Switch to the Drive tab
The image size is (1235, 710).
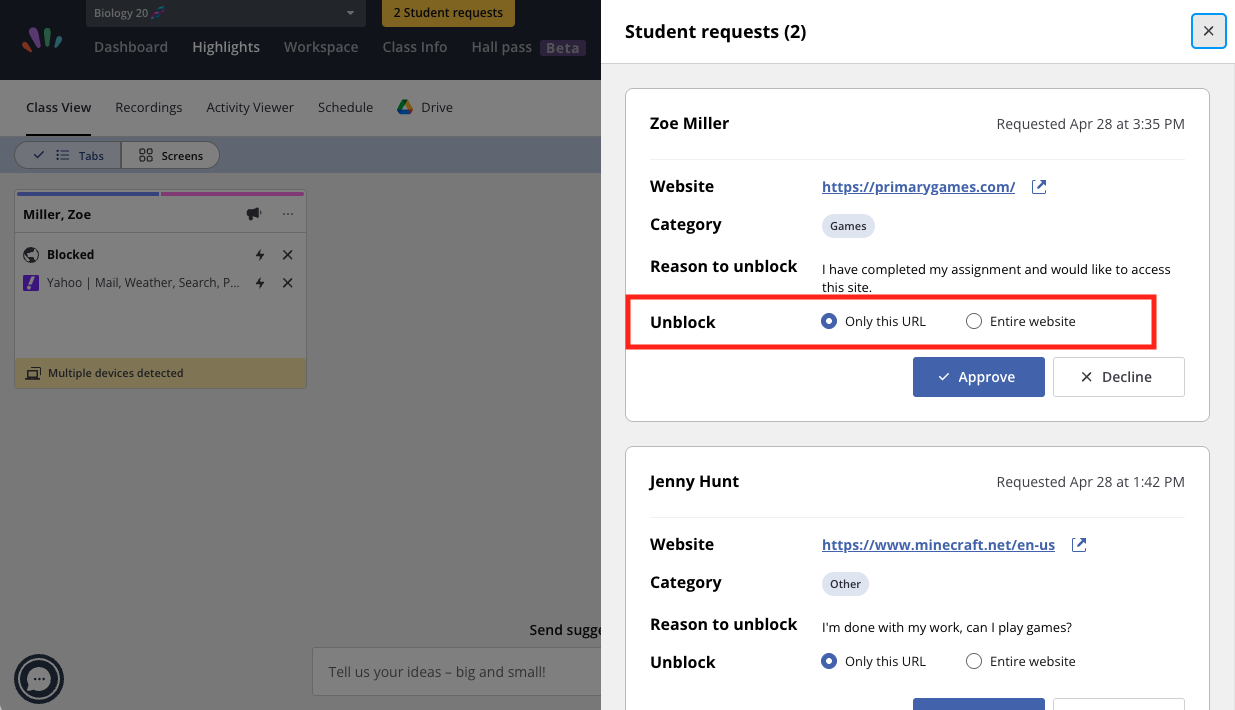pos(425,107)
